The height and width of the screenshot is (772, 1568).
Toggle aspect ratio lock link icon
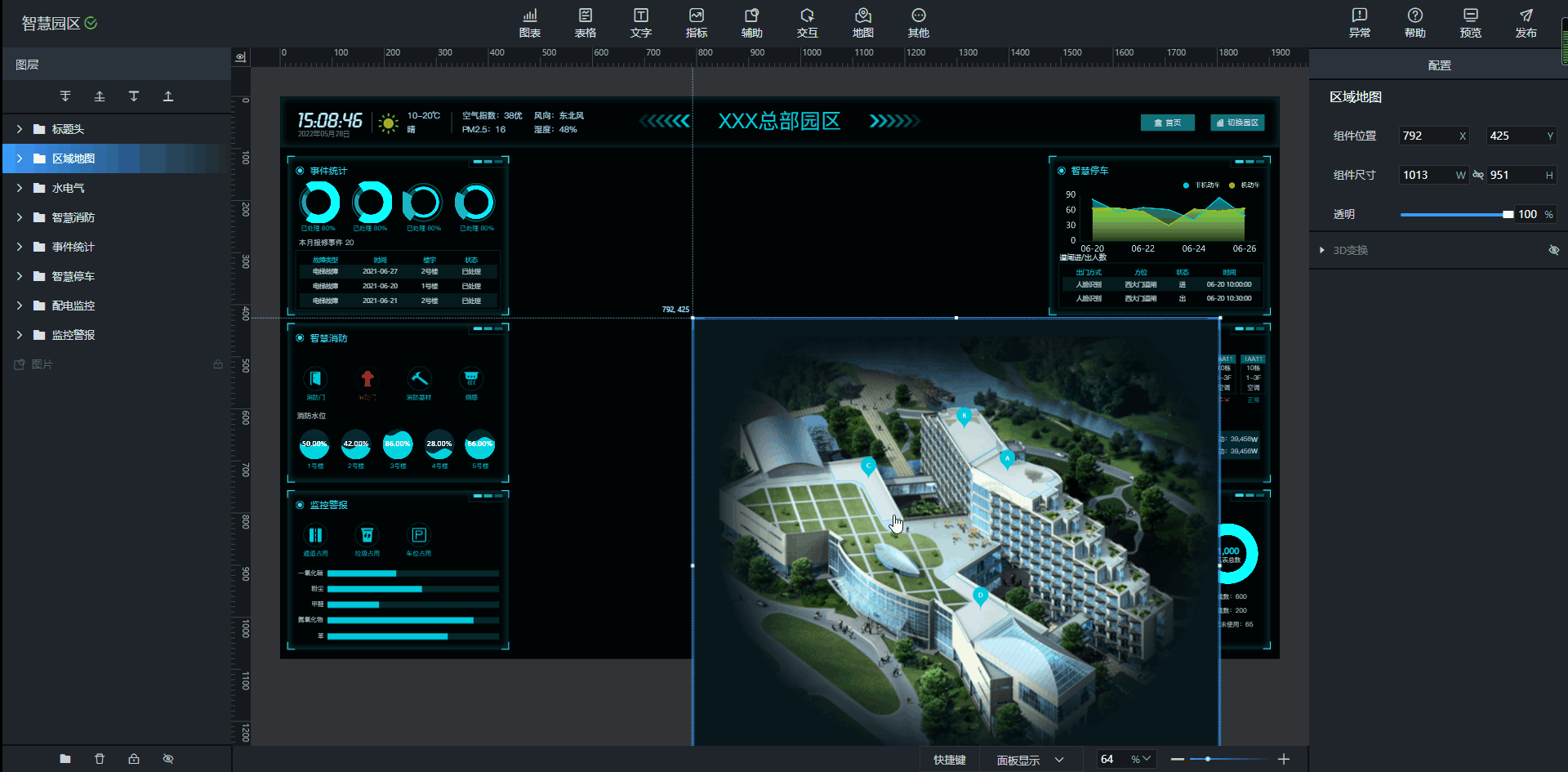pyautogui.click(x=1478, y=175)
